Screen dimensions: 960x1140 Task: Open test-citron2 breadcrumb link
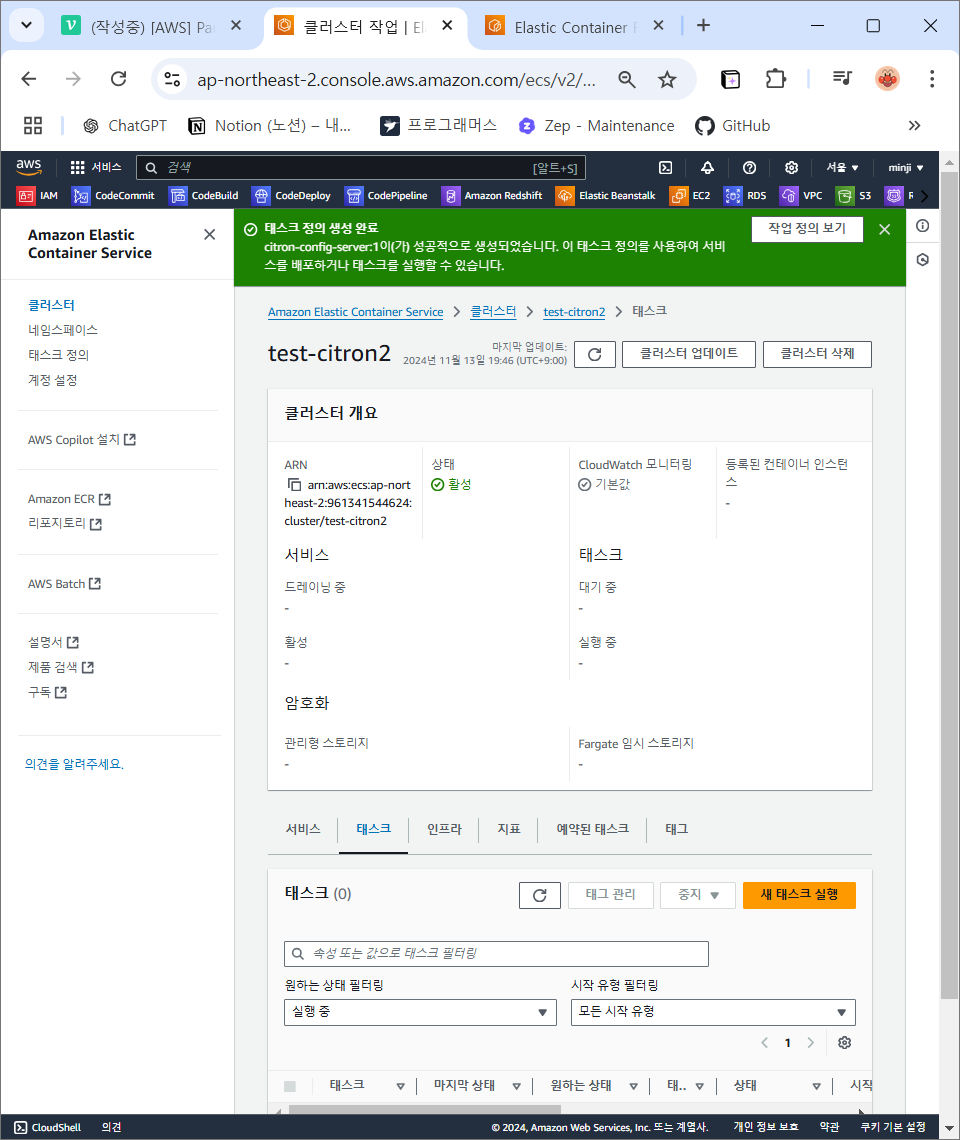tap(574, 312)
